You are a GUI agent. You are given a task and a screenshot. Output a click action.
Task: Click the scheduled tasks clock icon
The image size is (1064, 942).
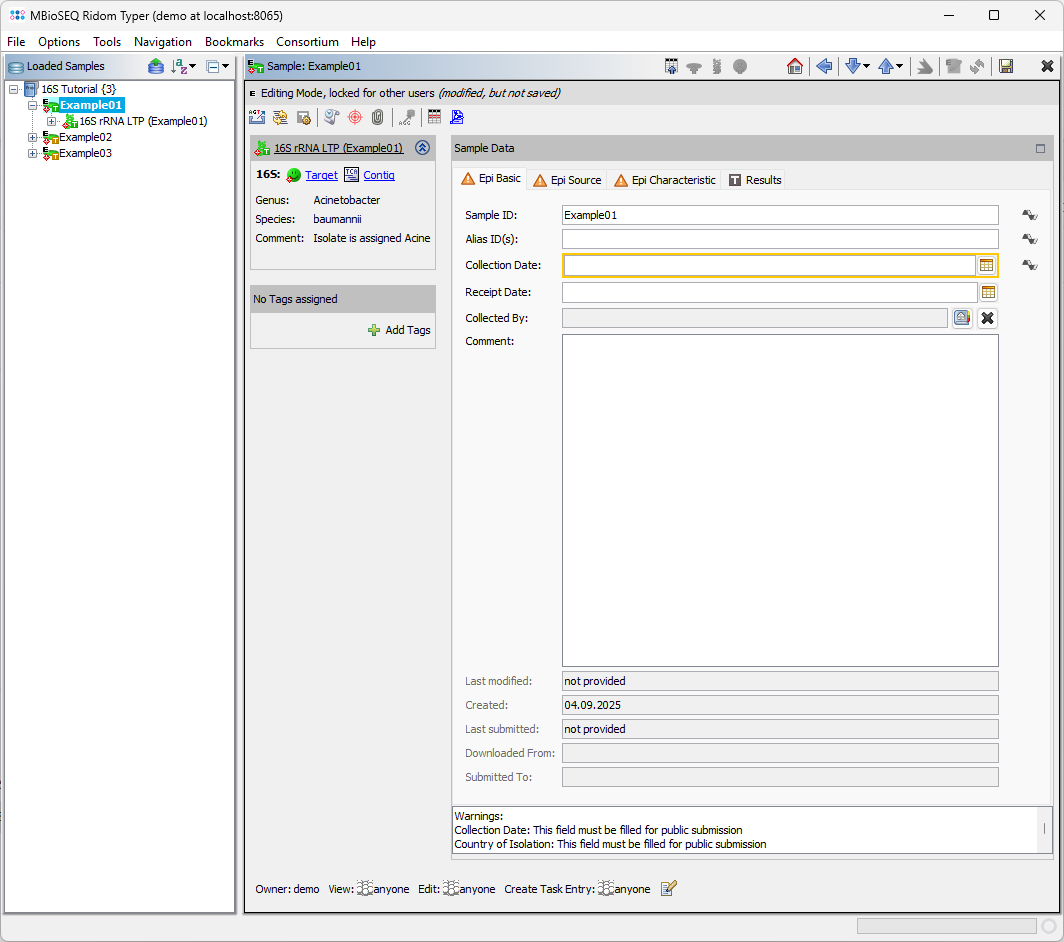click(x=332, y=117)
